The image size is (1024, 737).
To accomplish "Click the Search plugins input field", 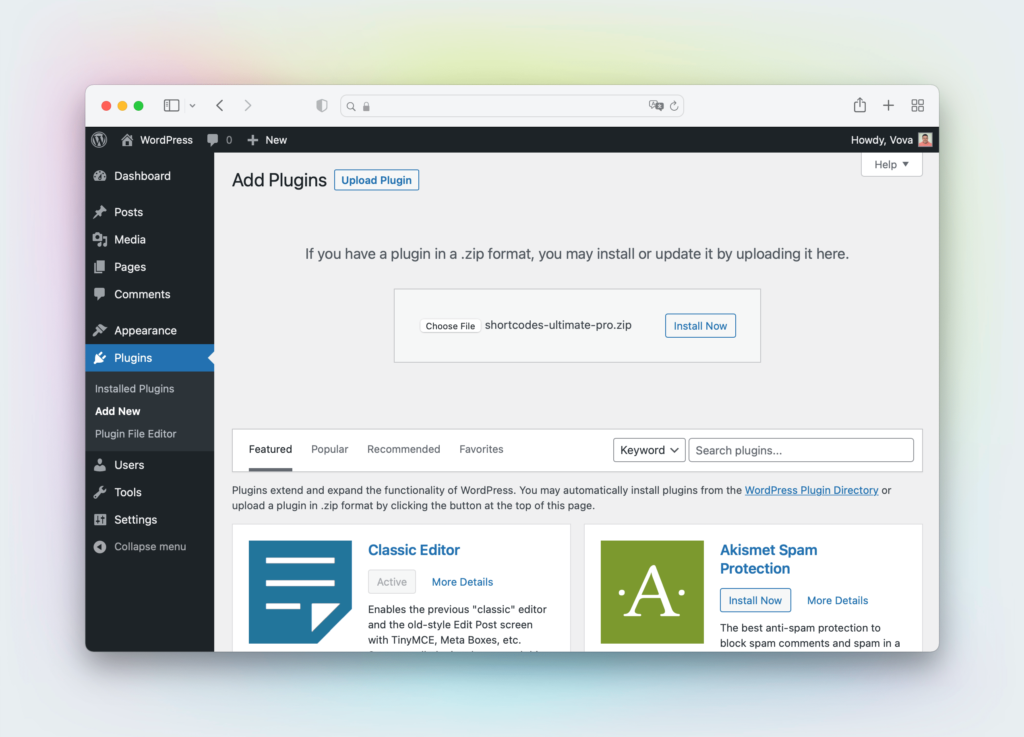I will coord(800,450).
